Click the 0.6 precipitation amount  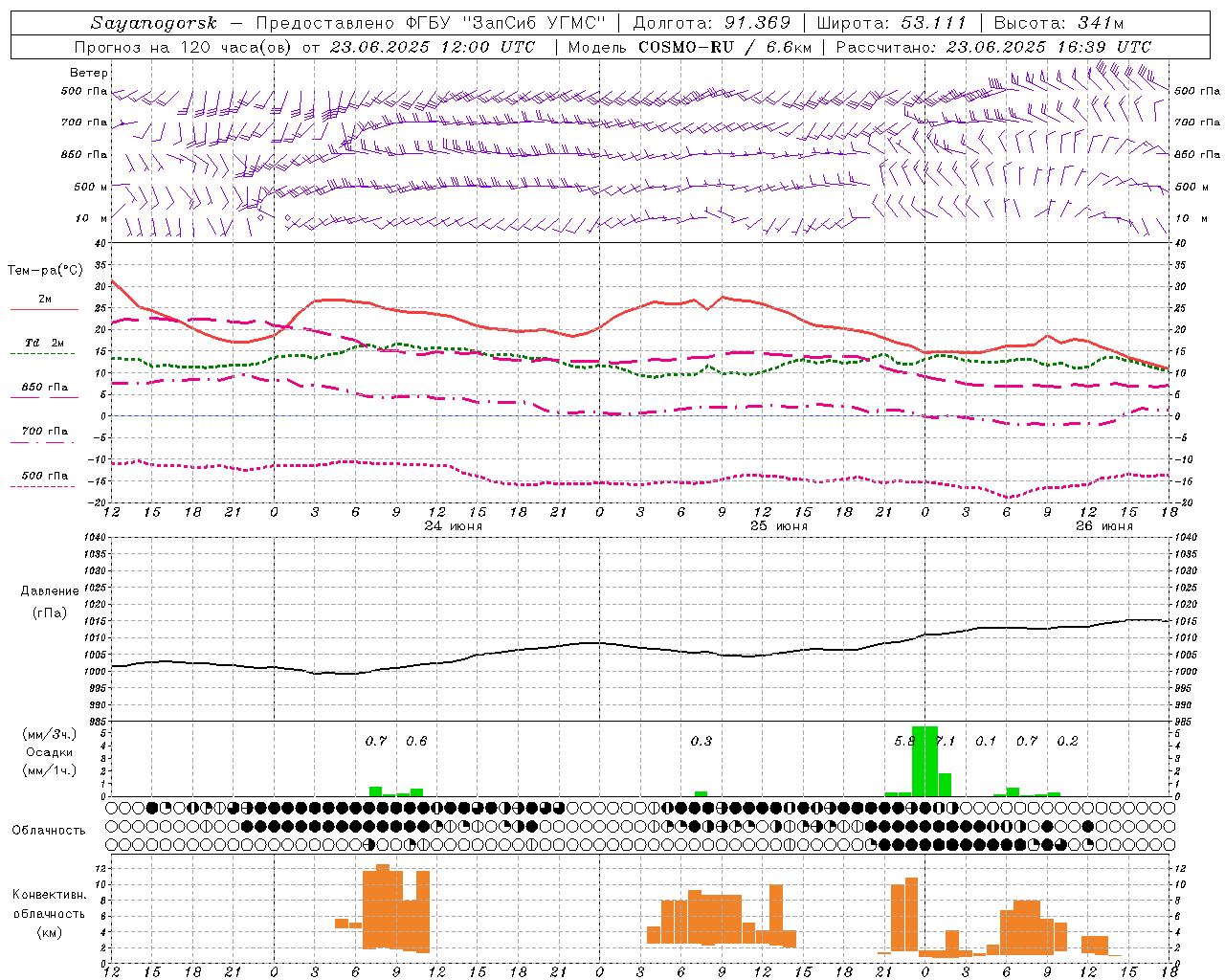click(x=416, y=742)
